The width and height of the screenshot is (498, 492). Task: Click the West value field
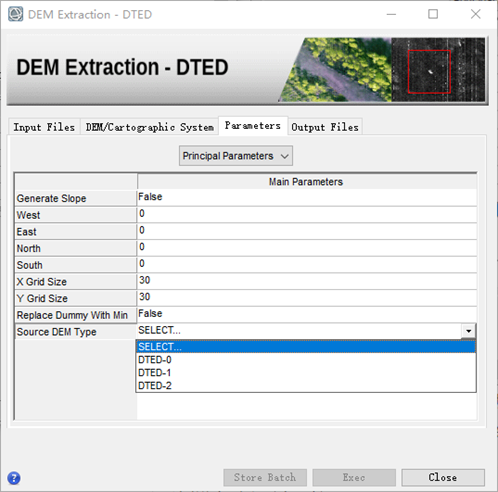pyautogui.click(x=307, y=214)
